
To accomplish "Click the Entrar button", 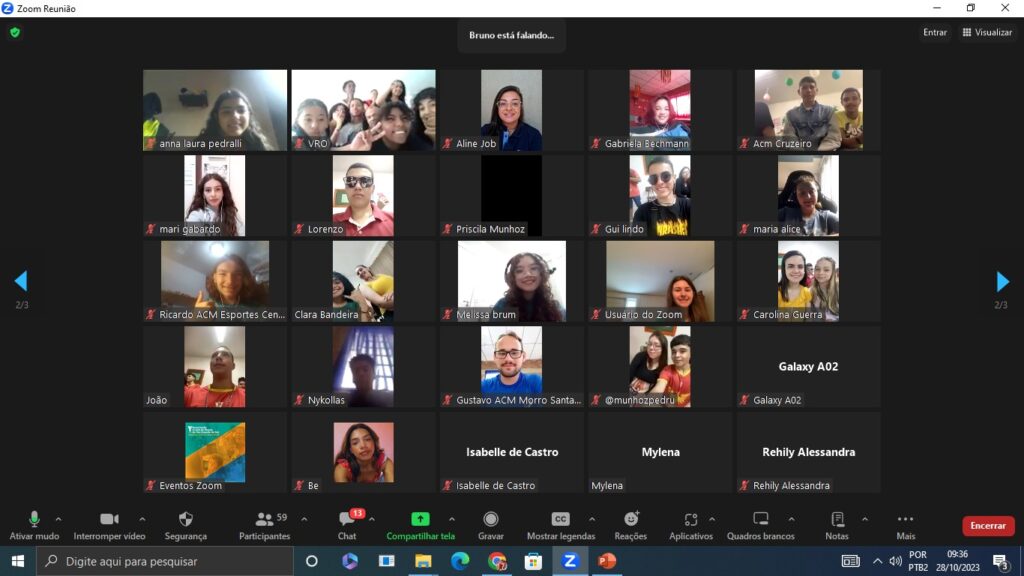I will pyautogui.click(x=934, y=32).
